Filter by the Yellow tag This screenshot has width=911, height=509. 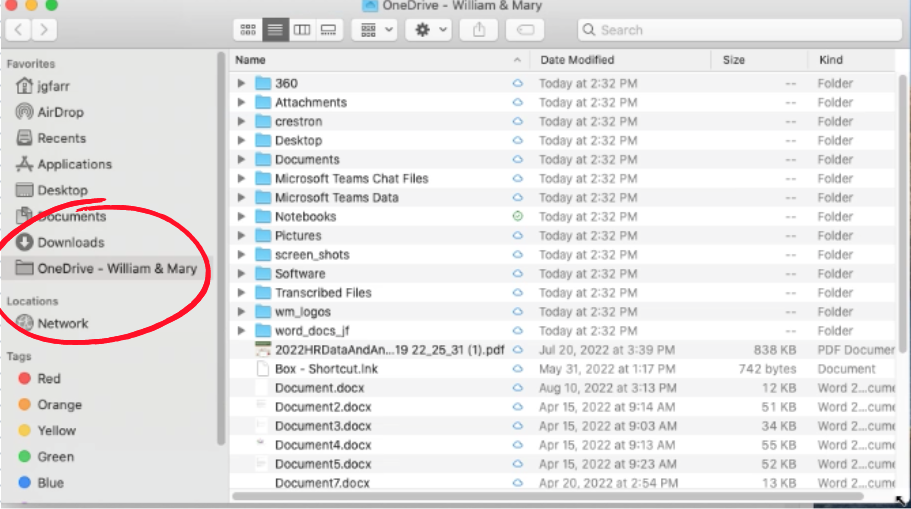tap(56, 431)
